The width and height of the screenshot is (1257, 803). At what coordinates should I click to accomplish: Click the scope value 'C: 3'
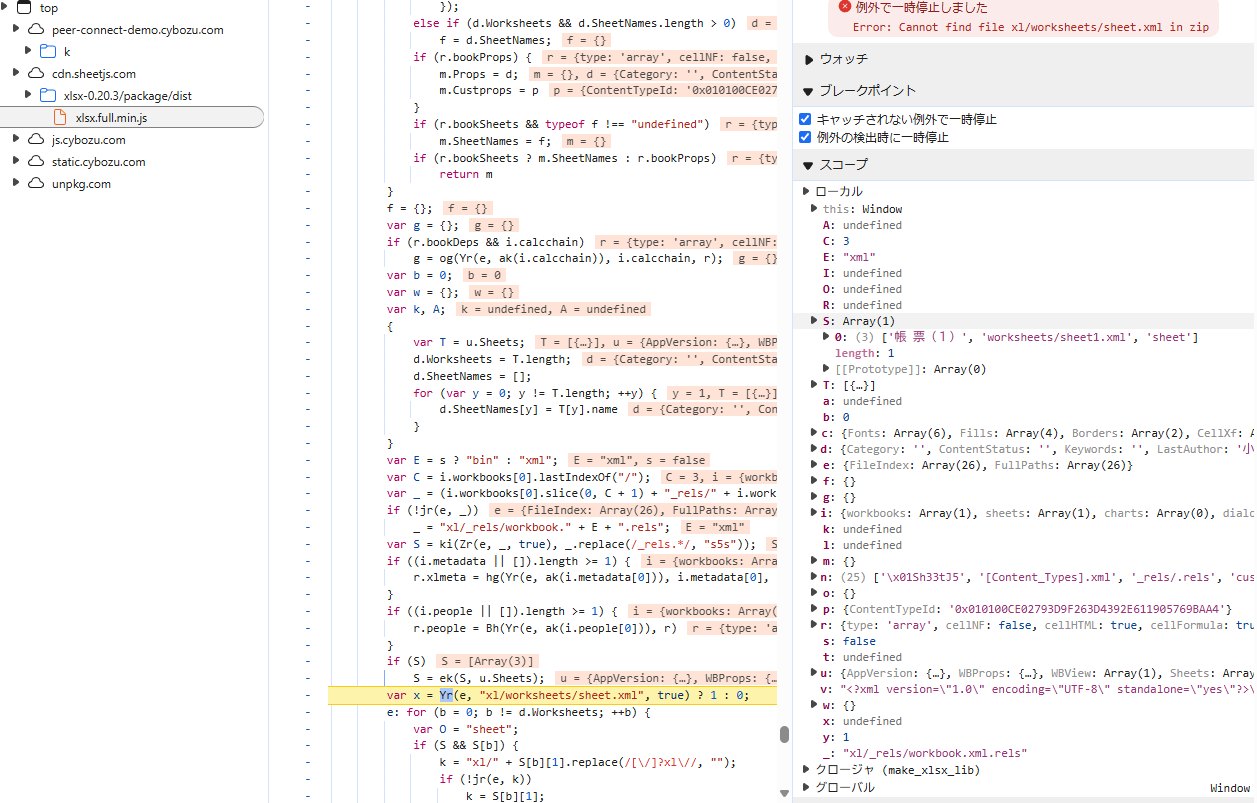pyautogui.click(x=836, y=241)
